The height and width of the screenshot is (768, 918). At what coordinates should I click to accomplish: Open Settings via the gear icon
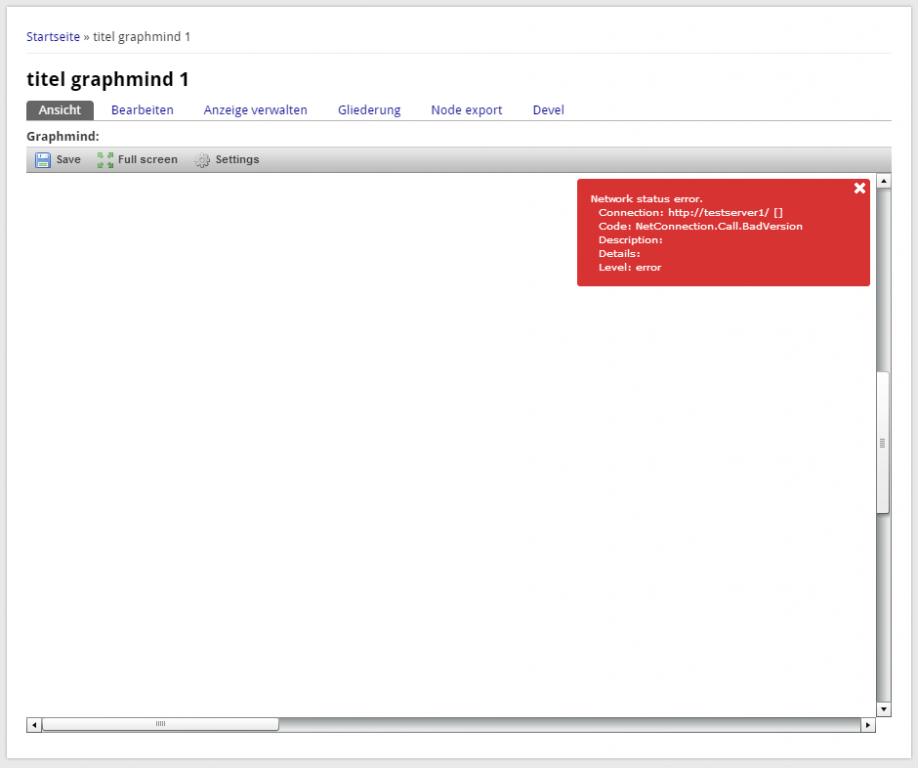point(202,160)
